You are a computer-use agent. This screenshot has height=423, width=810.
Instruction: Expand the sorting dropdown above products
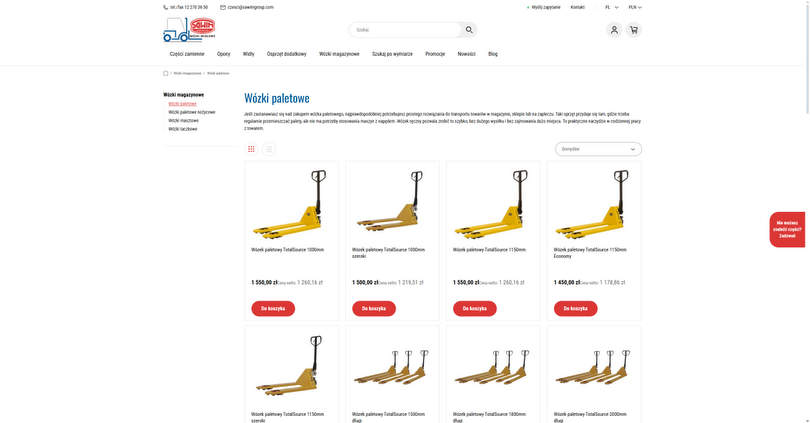pos(598,149)
